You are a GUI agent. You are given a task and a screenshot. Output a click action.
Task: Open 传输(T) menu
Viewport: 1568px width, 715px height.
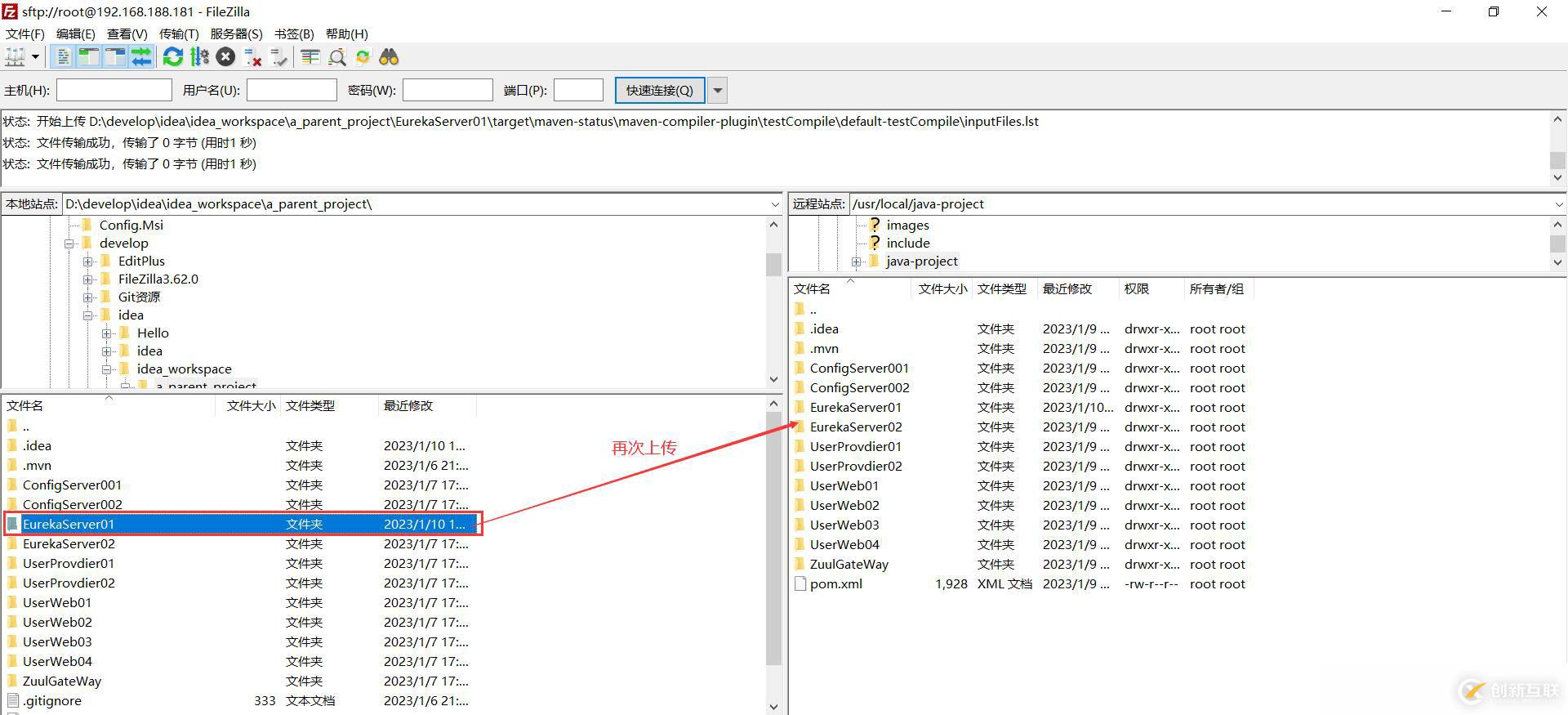coord(179,34)
